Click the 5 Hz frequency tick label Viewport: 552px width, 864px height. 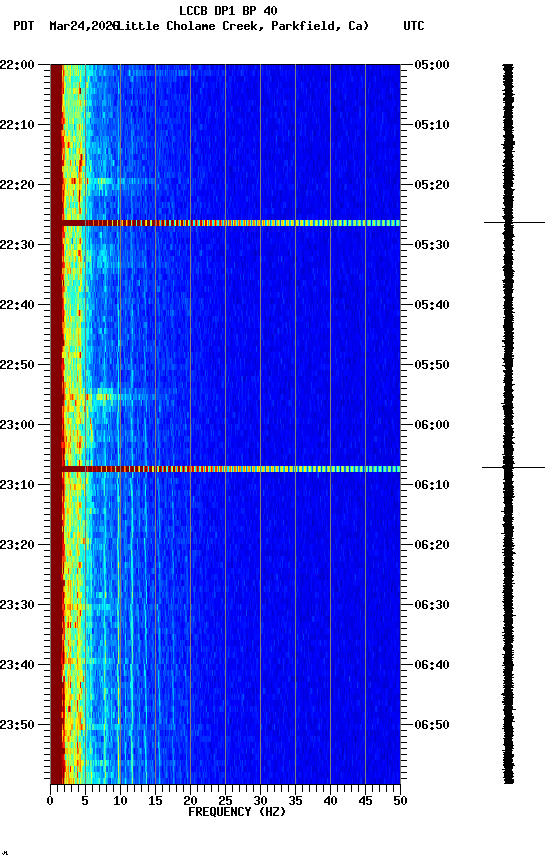point(85,801)
